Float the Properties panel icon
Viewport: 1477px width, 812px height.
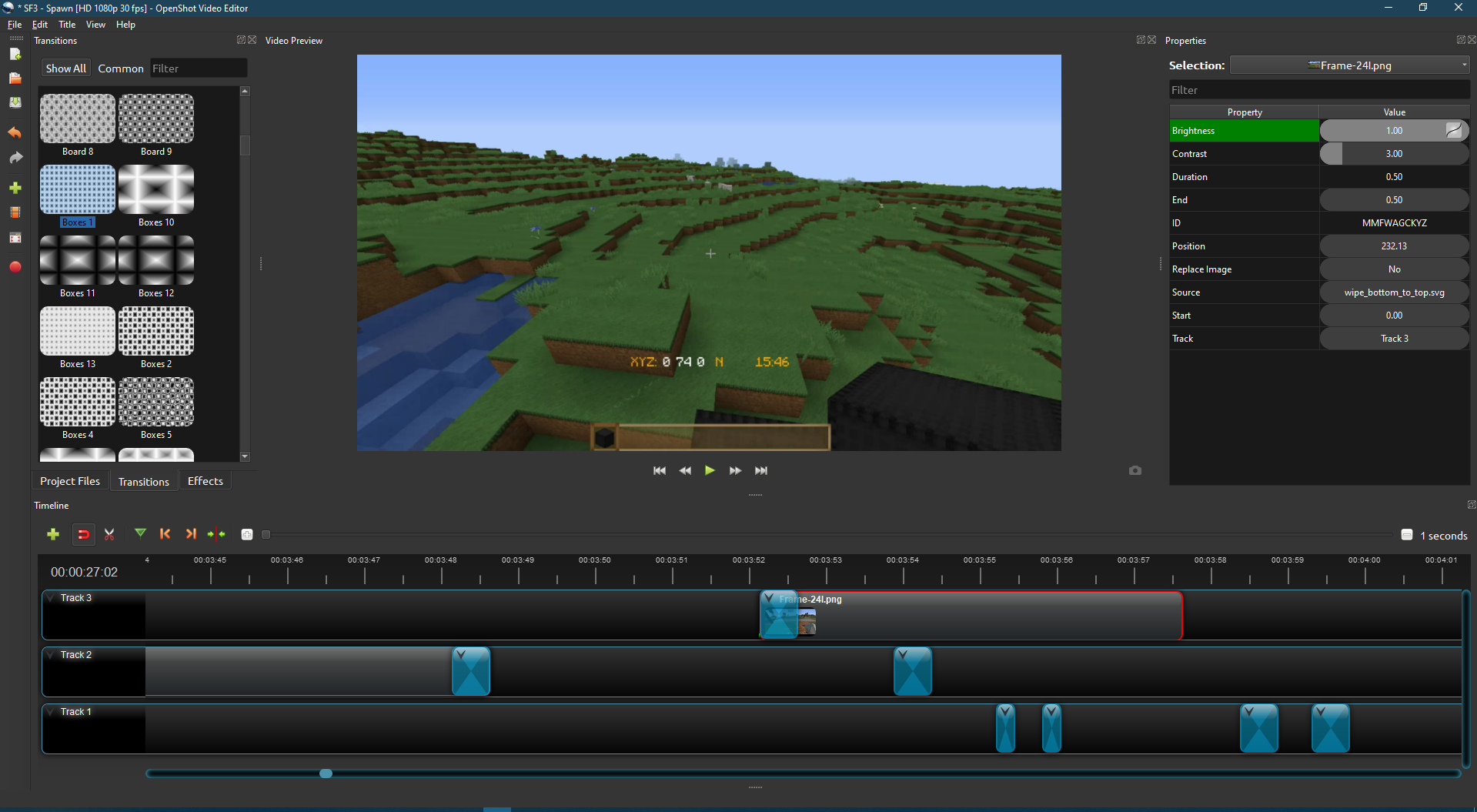1461,40
